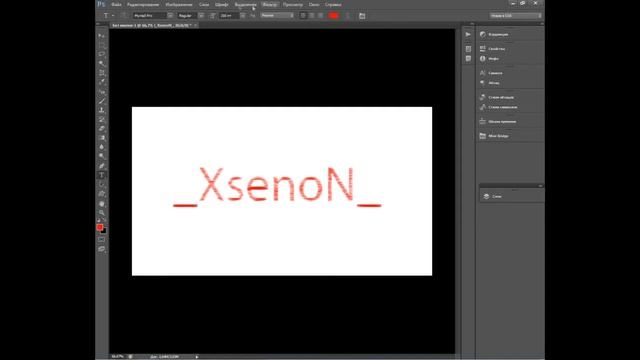Align text right
Image resolution: width=640 pixels, height=360 pixels.
pyautogui.click(x=321, y=16)
